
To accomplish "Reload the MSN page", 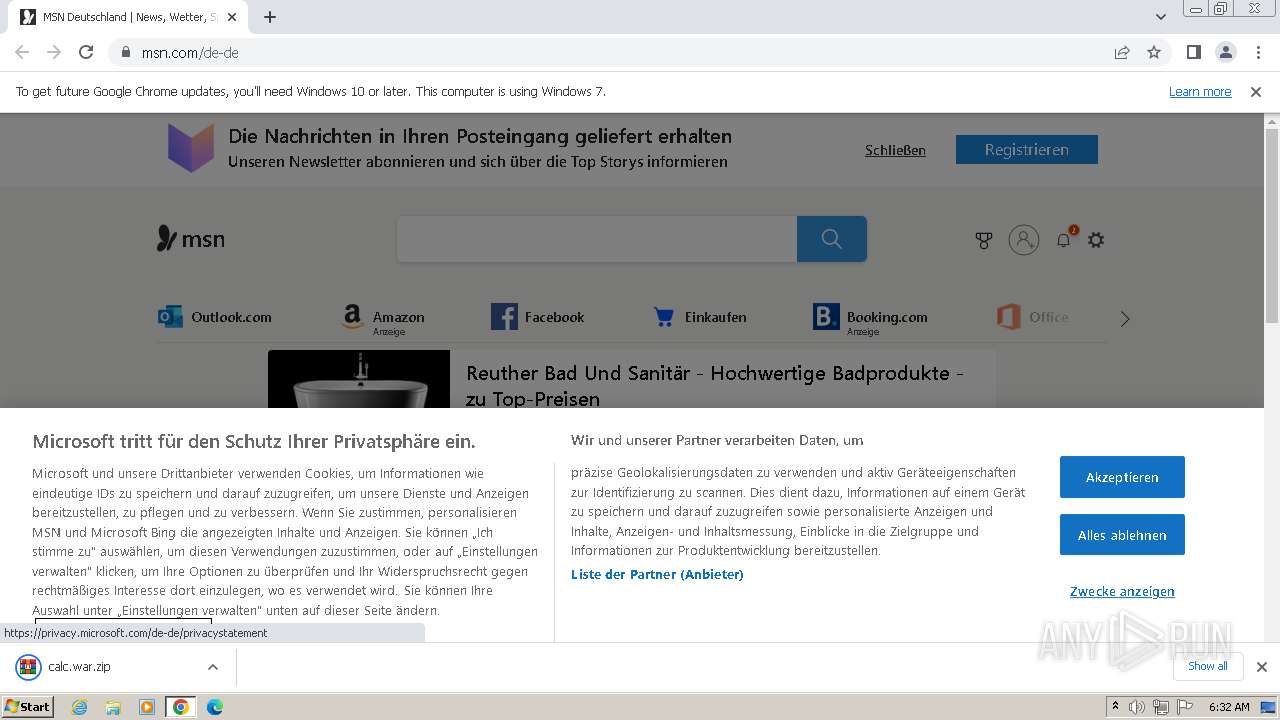I will (x=86, y=52).
